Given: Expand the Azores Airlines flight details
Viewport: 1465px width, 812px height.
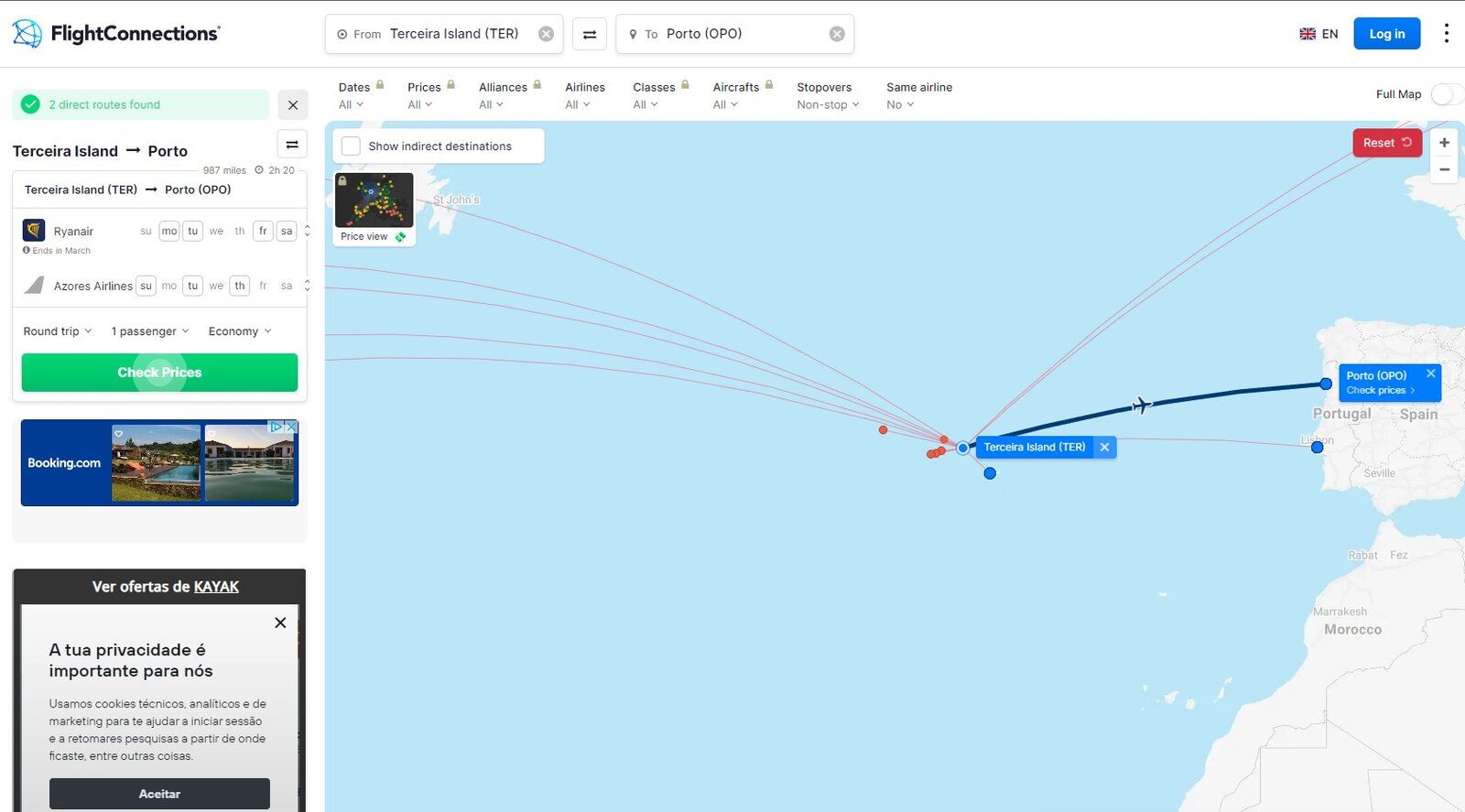Looking at the screenshot, I should [307, 286].
